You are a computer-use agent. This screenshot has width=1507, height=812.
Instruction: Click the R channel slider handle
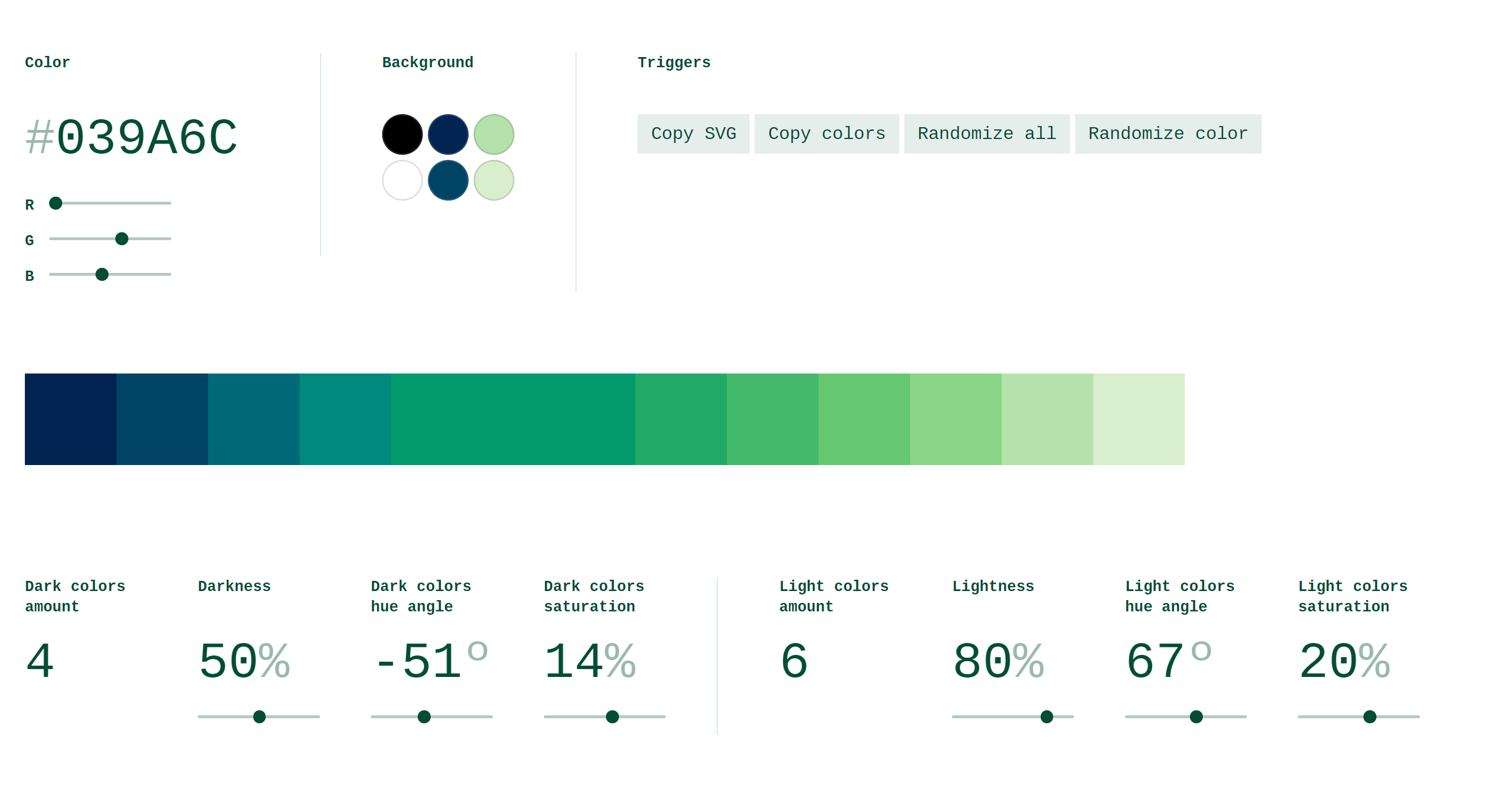coord(55,203)
